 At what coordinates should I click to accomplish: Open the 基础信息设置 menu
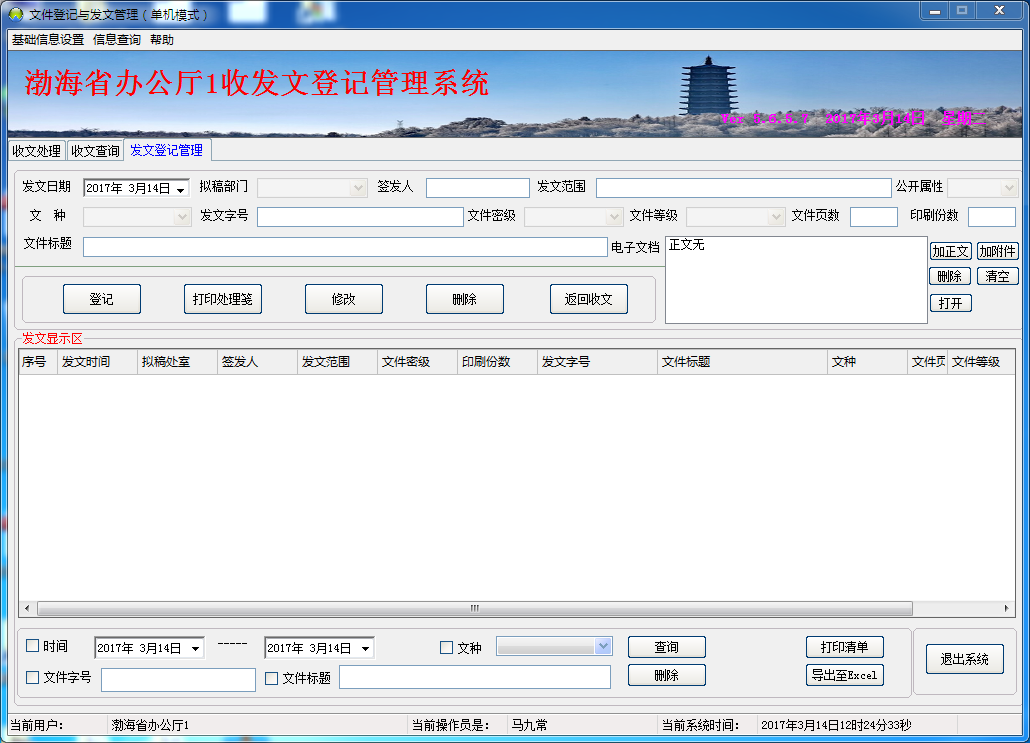pos(48,40)
